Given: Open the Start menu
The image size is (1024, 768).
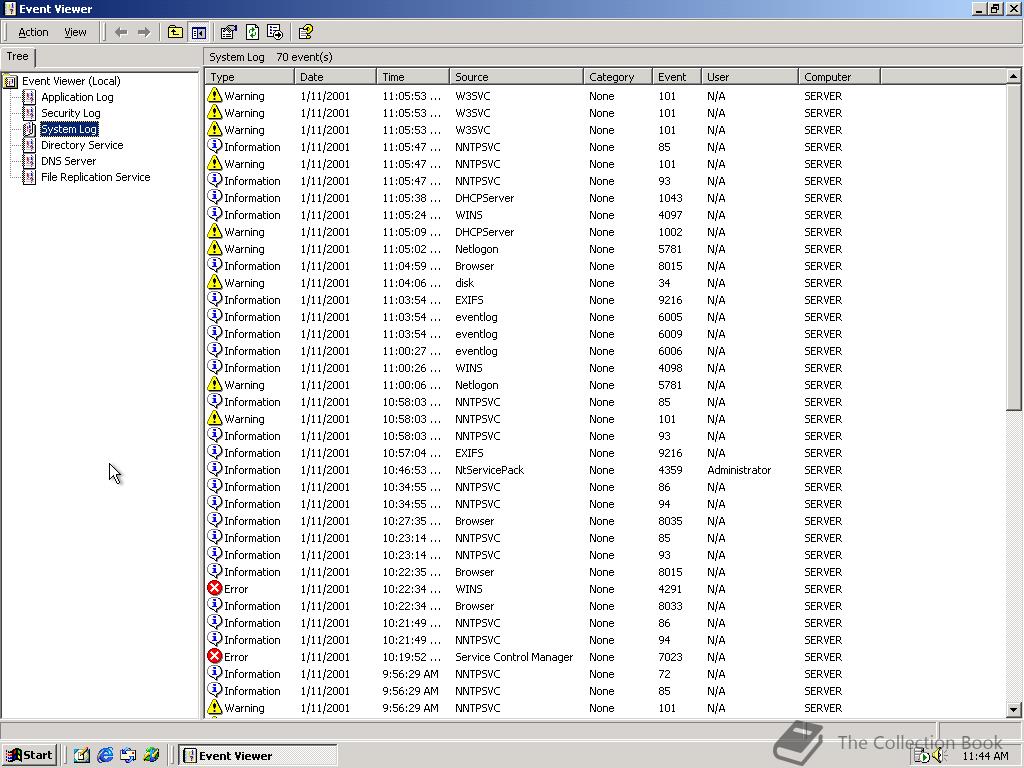Looking at the screenshot, I should [29, 755].
